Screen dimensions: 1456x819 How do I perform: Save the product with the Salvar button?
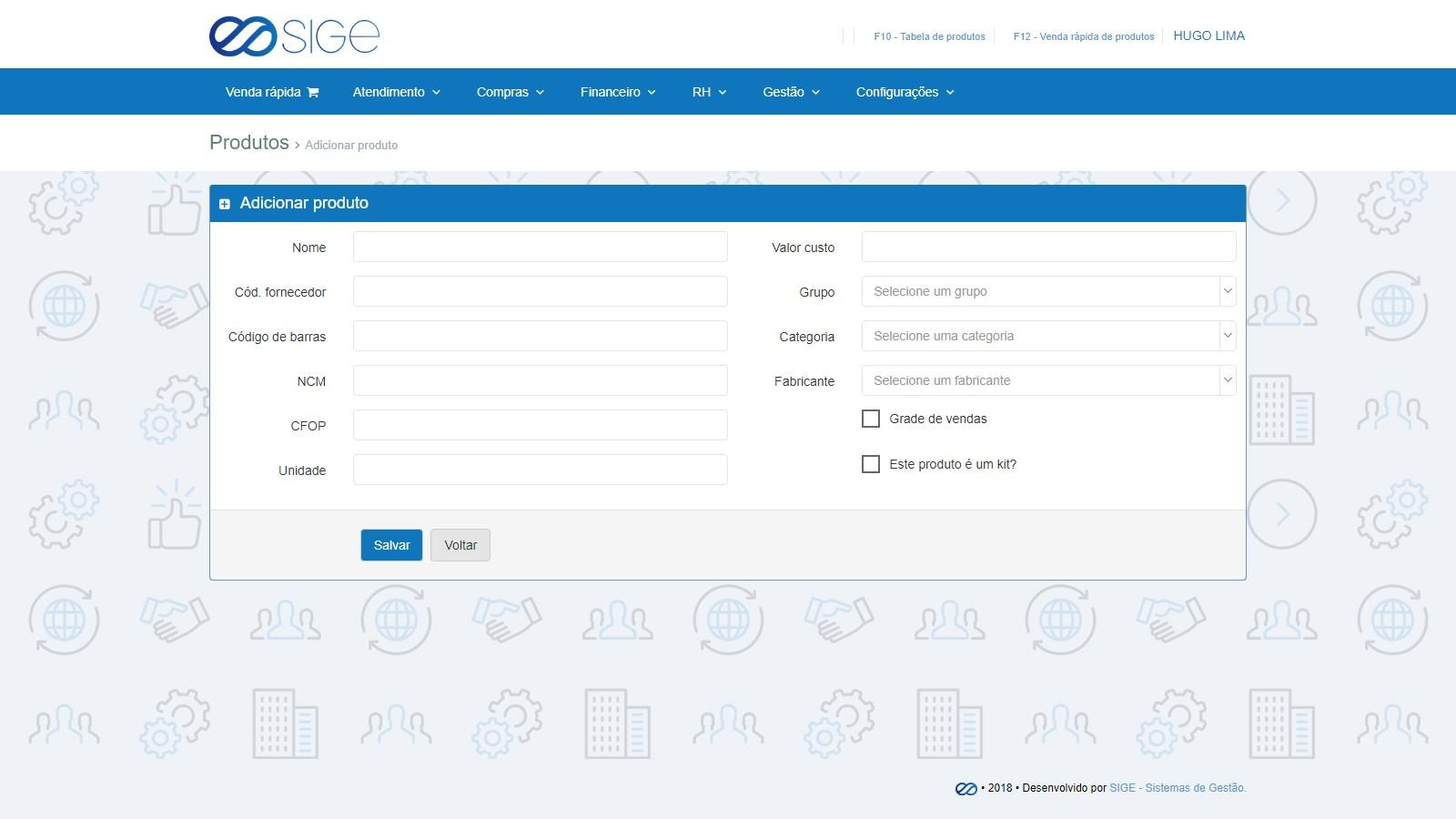point(391,545)
